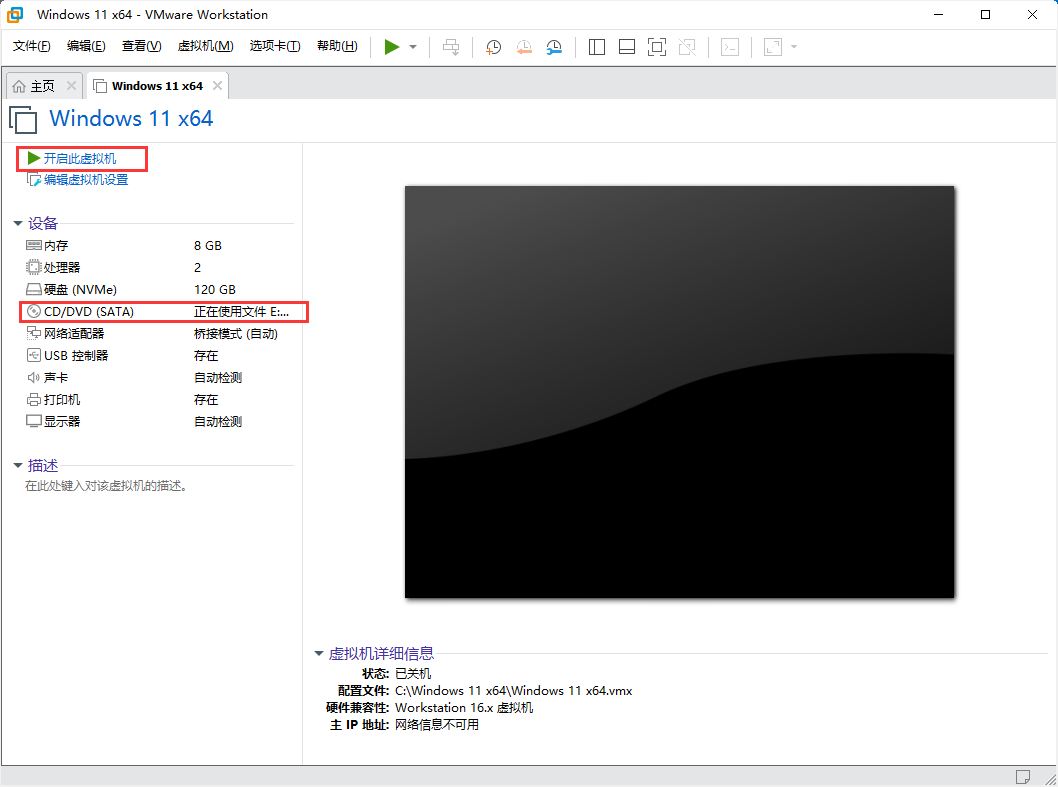The width and height of the screenshot is (1058, 787).
Task: Click the revert to snapshot icon
Action: 524,47
